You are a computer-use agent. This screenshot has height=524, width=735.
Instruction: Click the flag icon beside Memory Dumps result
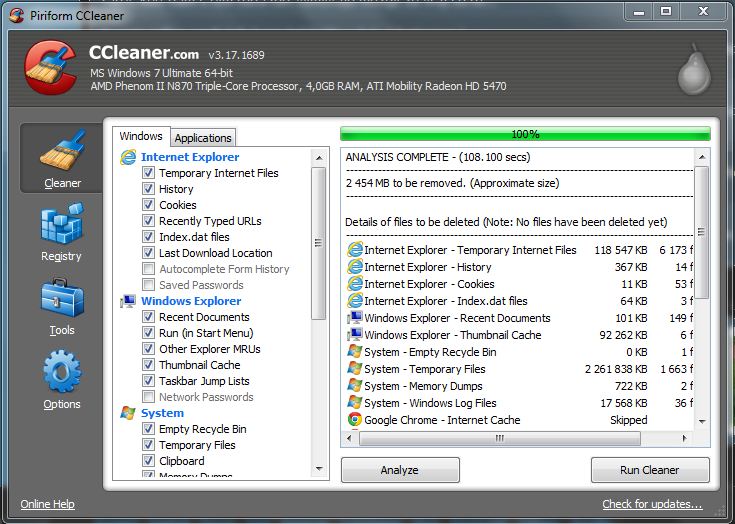[355, 386]
